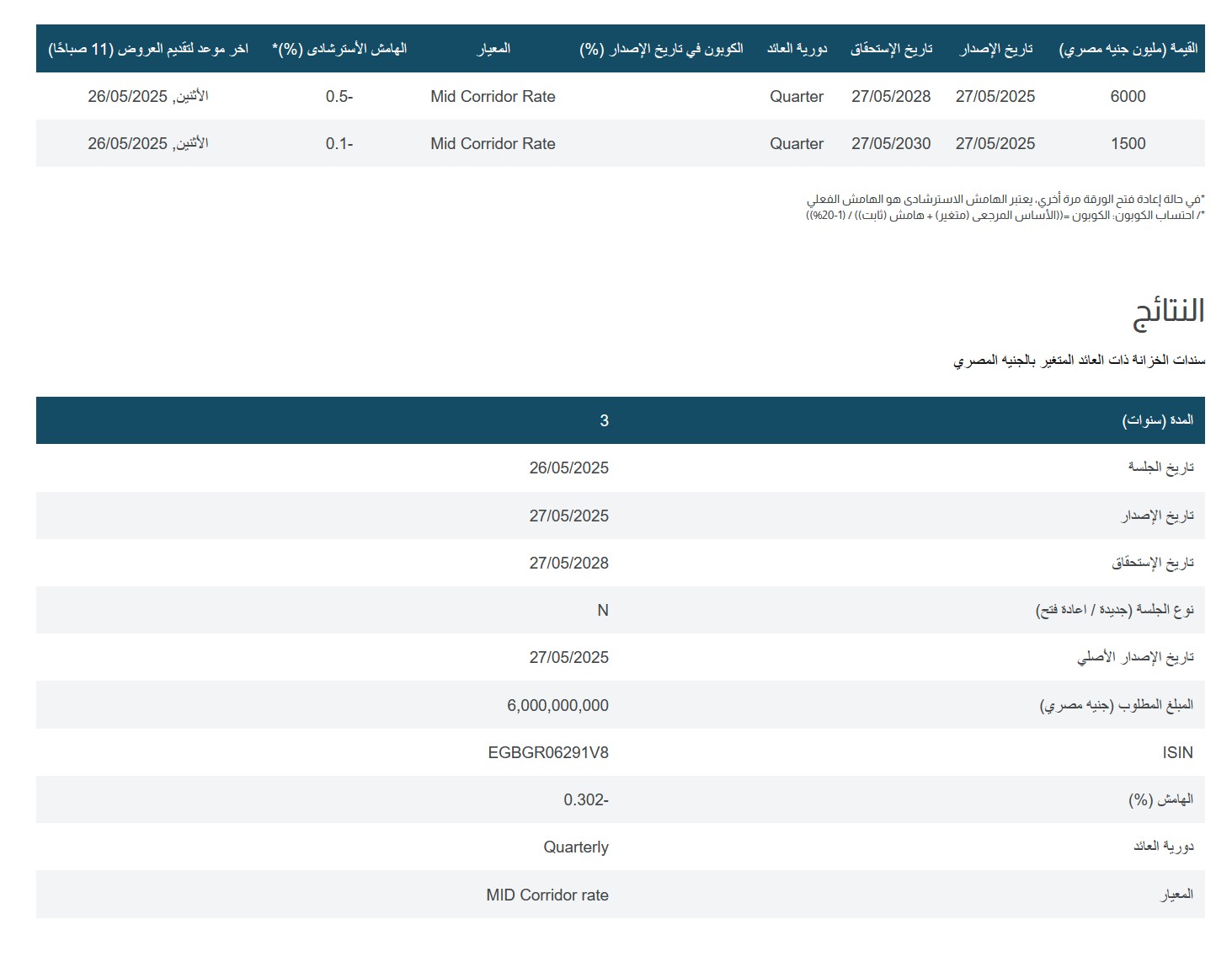Click '27/05/2025' beside 'تاريخ الإصدار الأصلي'
This screenshot has width=1232, height=962.
click(568, 657)
